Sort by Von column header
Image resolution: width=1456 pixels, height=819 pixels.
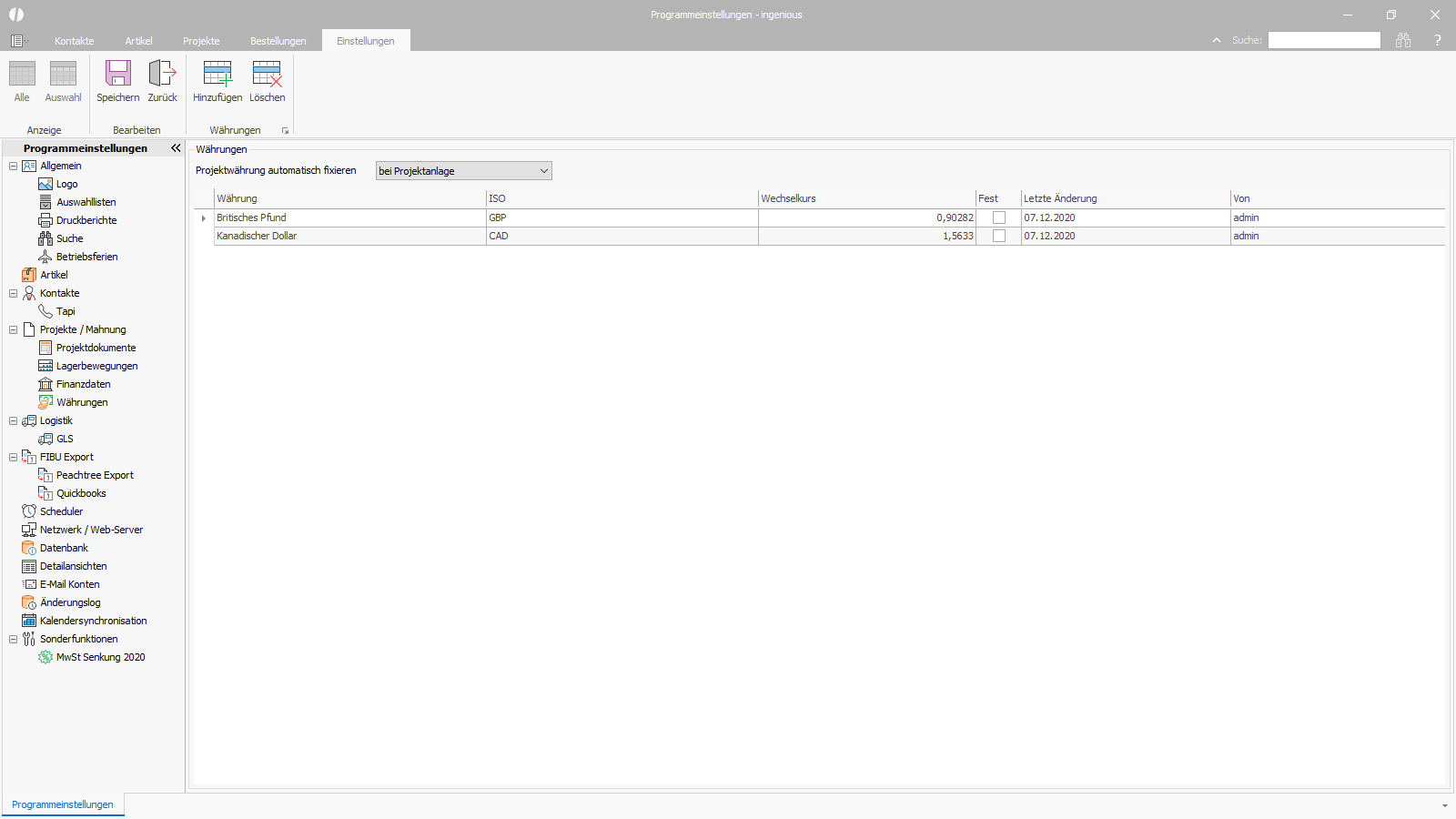point(1338,198)
